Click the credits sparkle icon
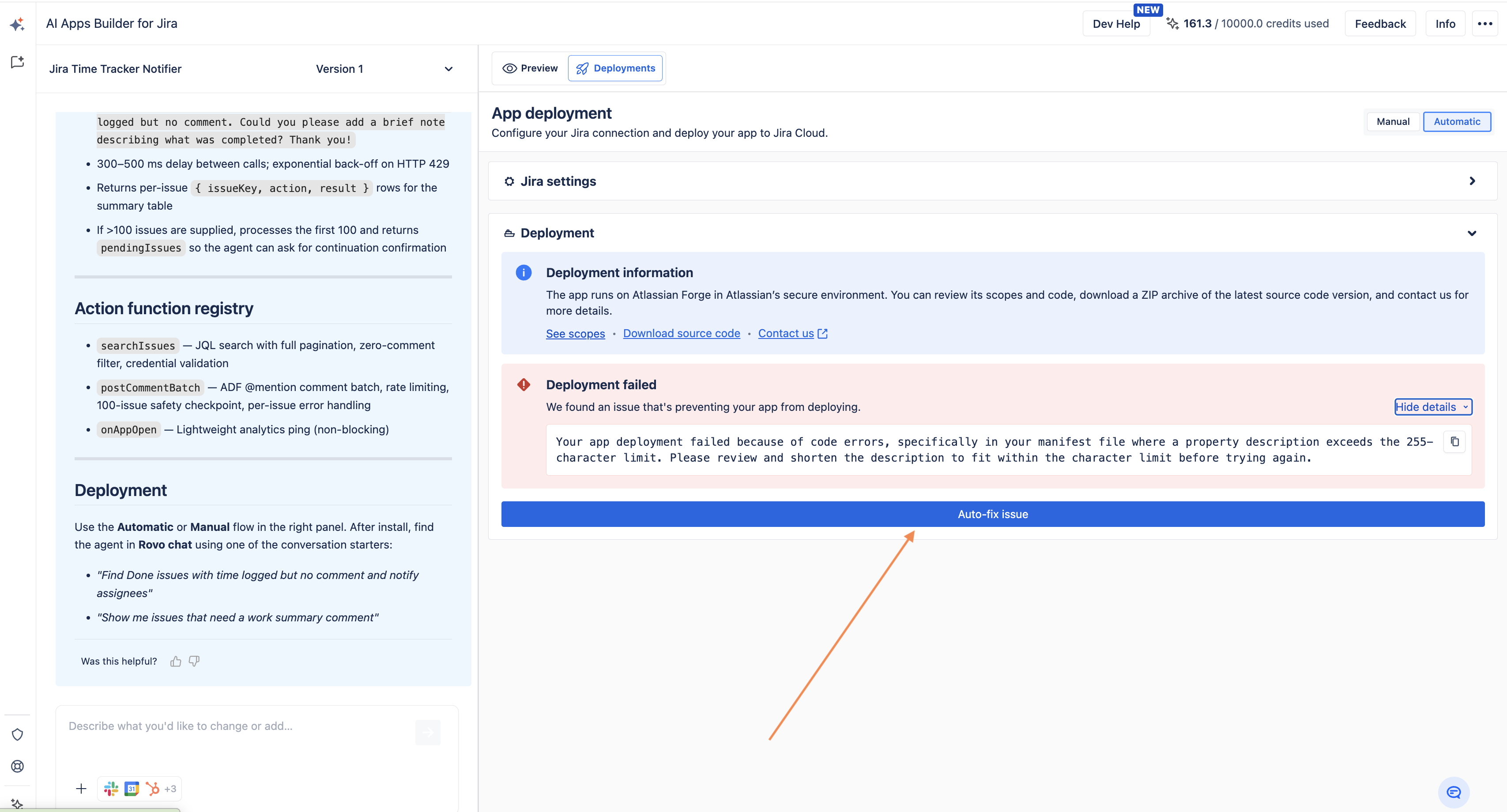Image resolution: width=1507 pixels, height=812 pixels. (x=1172, y=23)
